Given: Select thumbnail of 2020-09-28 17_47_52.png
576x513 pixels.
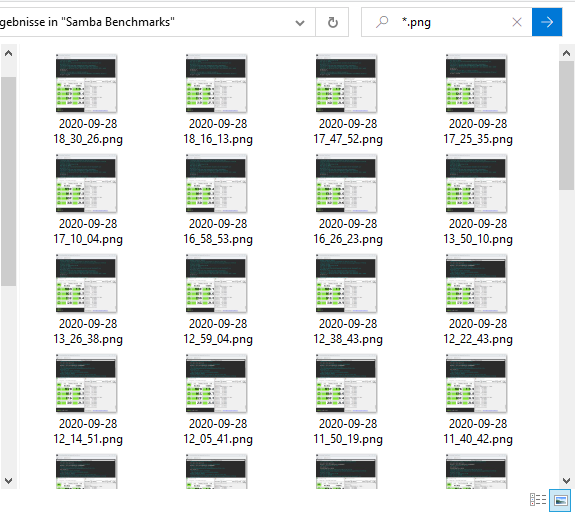Looking at the screenshot, I should 346,83.
